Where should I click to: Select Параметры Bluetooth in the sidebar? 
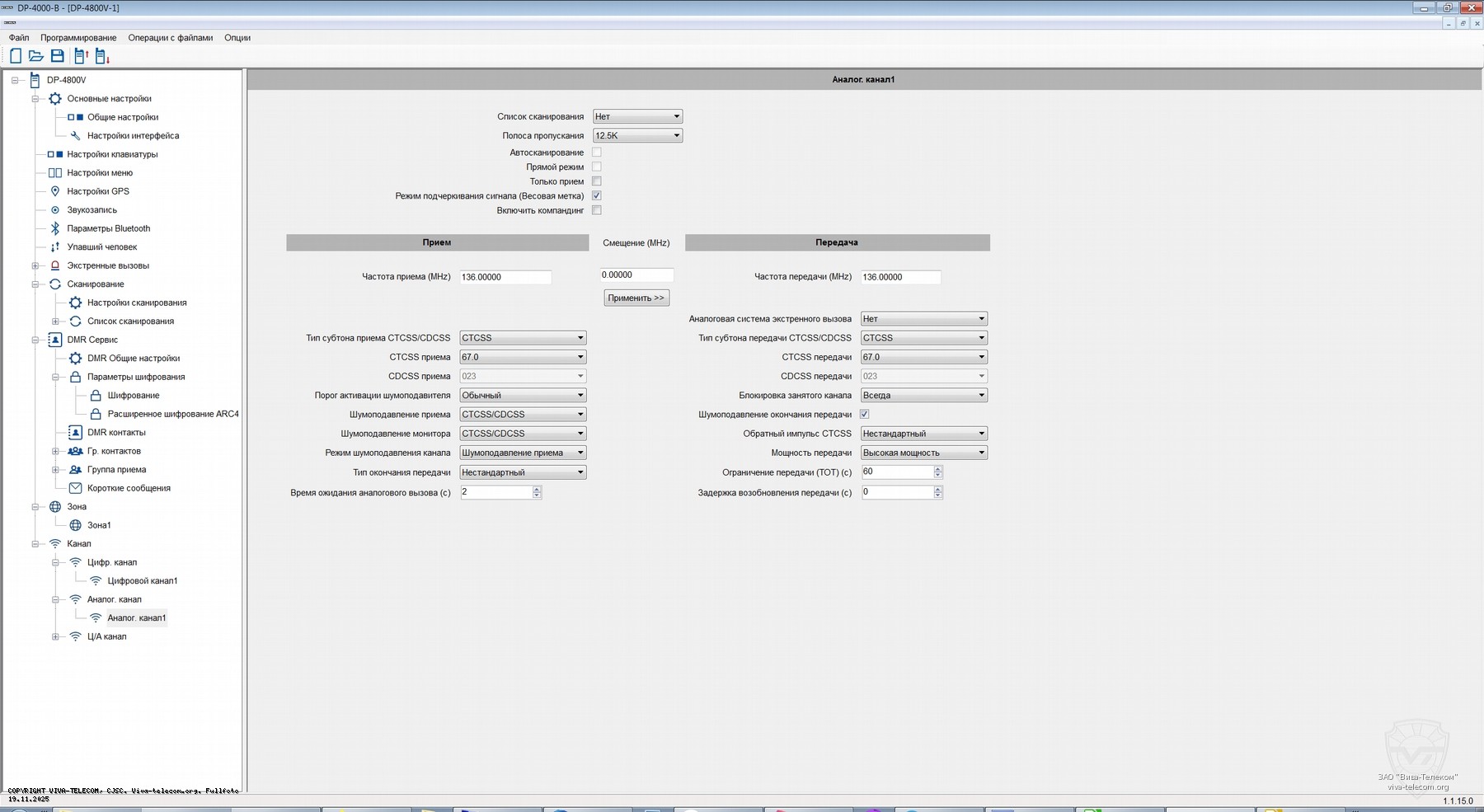108,228
